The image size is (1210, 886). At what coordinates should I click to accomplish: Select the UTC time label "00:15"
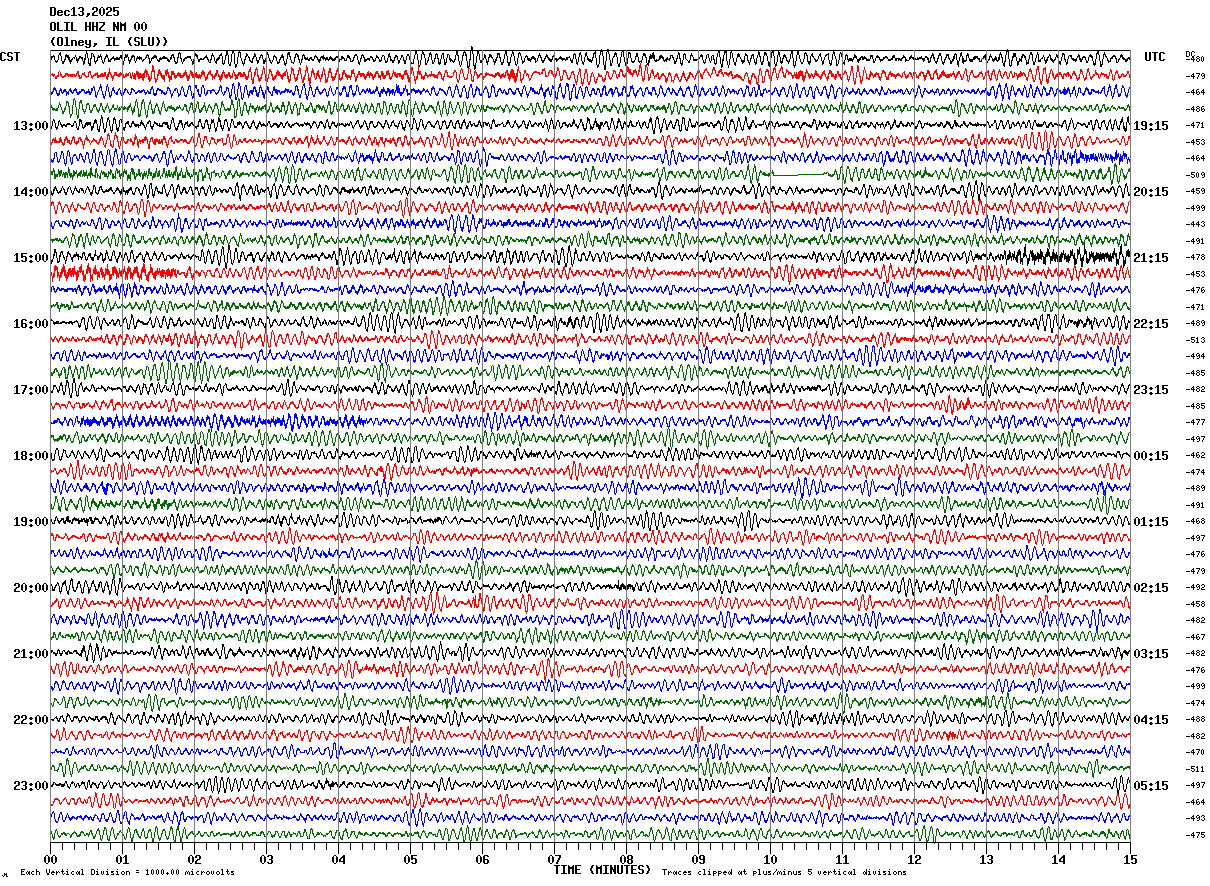[1151, 456]
